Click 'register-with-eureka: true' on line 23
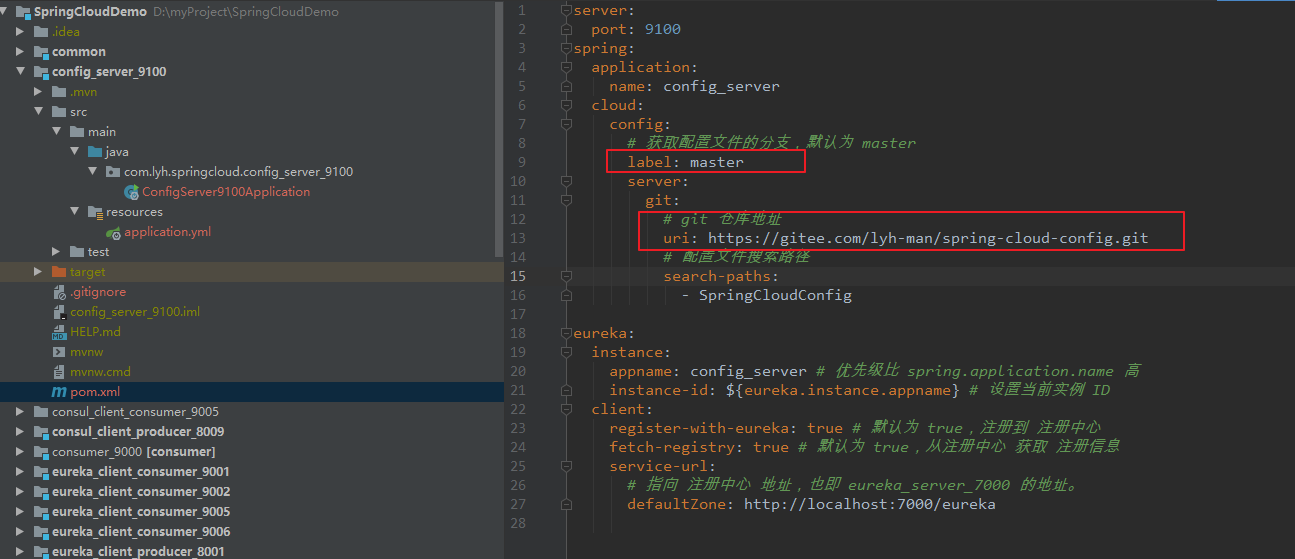The image size is (1295, 559). (726, 428)
